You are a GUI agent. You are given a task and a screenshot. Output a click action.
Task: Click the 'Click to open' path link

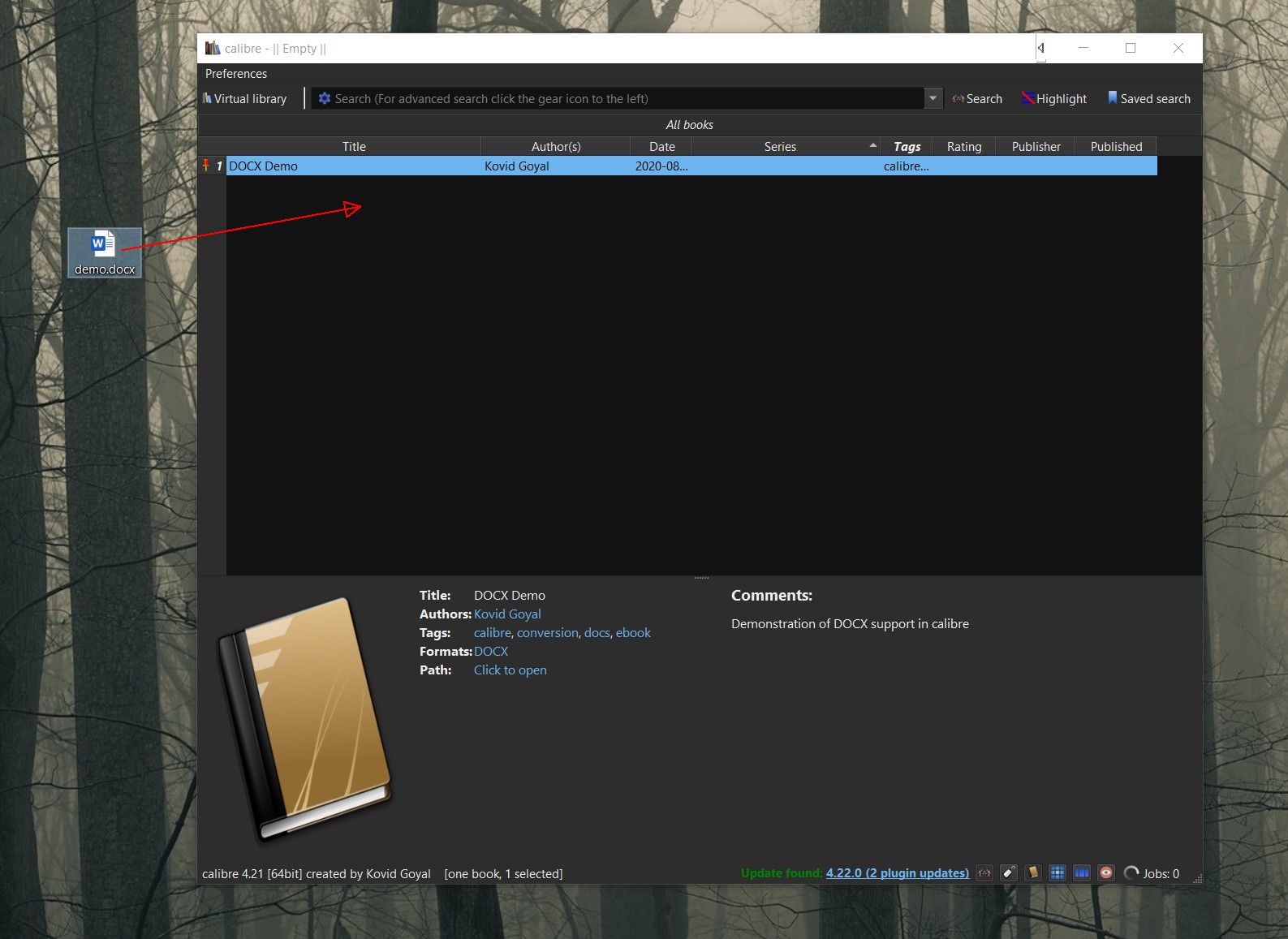pyautogui.click(x=510, y=670)
